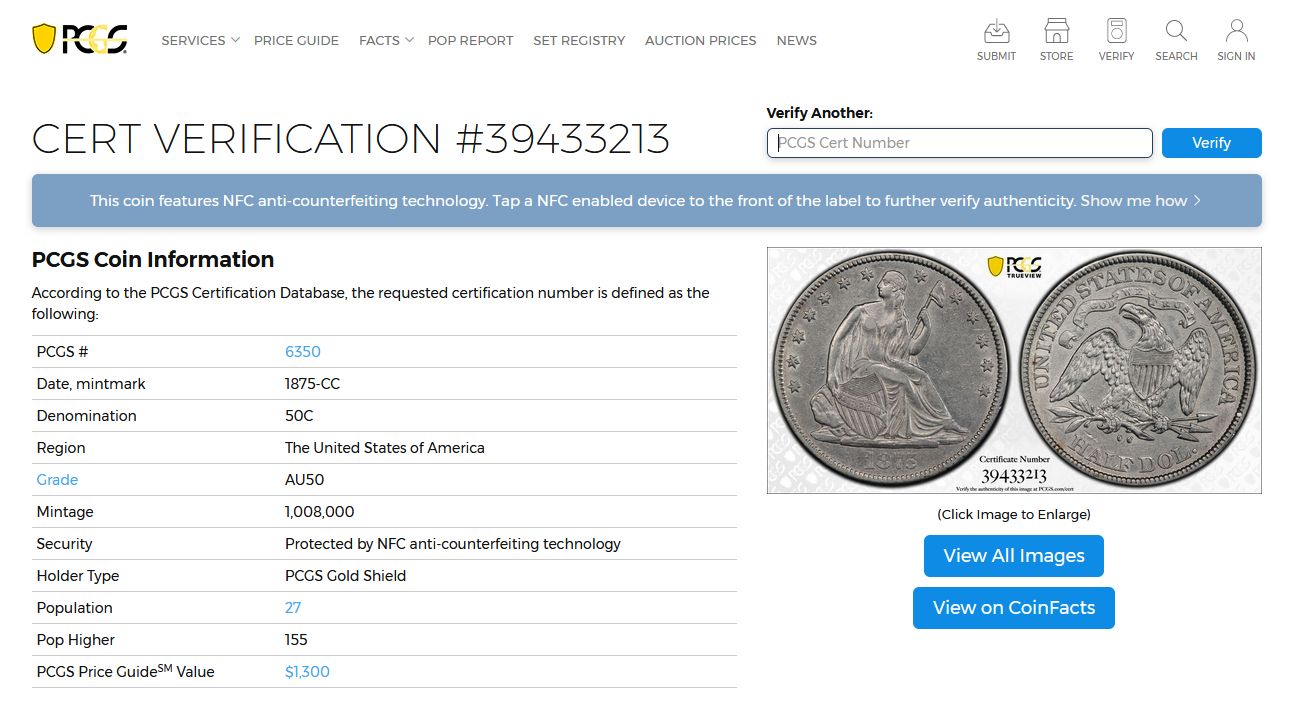
Task: Expand the Facts dropdown menu
Action: pyautogui.click(x=386, y=41)
